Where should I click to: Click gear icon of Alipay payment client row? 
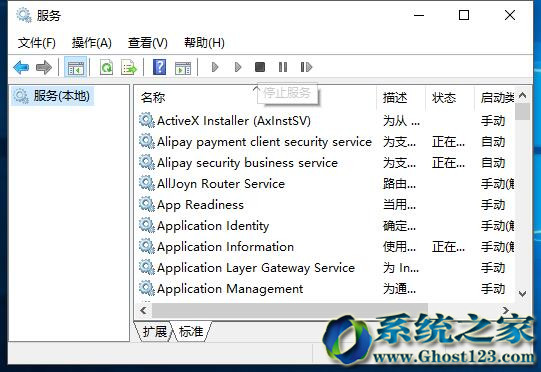(147, 141)
